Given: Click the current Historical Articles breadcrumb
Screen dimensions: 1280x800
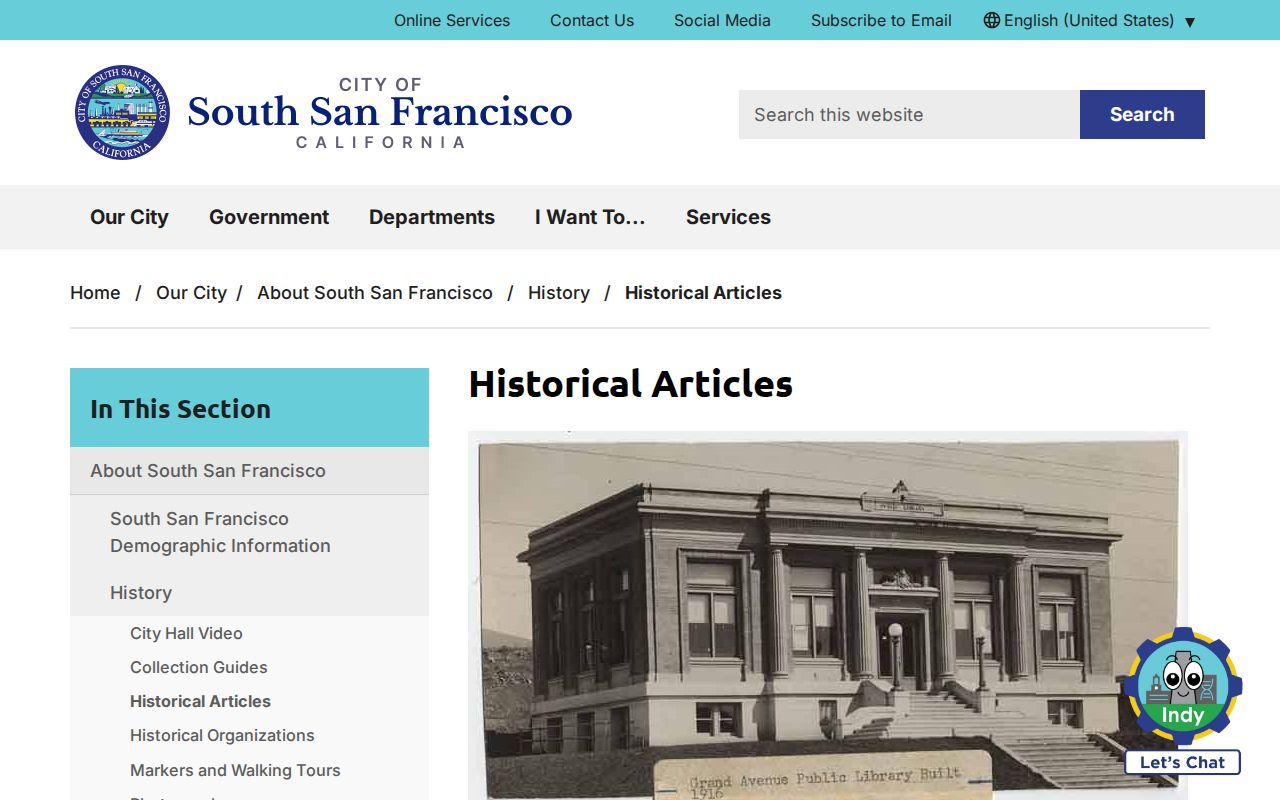Looking at the screenshot, I should pyautogui.click(x=703, y=293).
